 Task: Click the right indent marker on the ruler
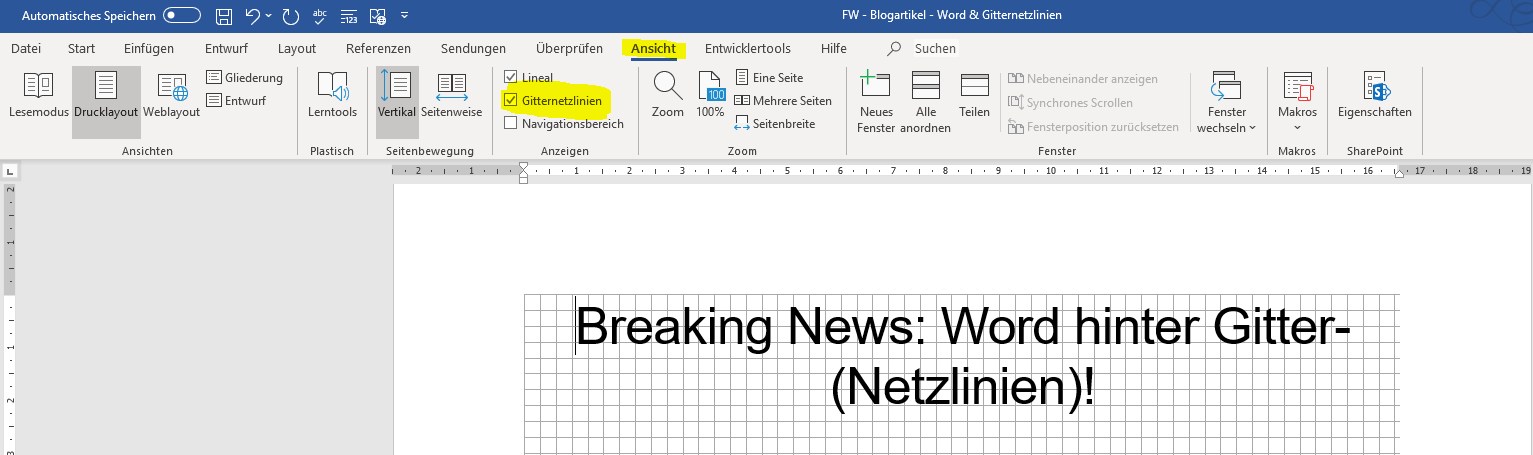[1399, 172]
